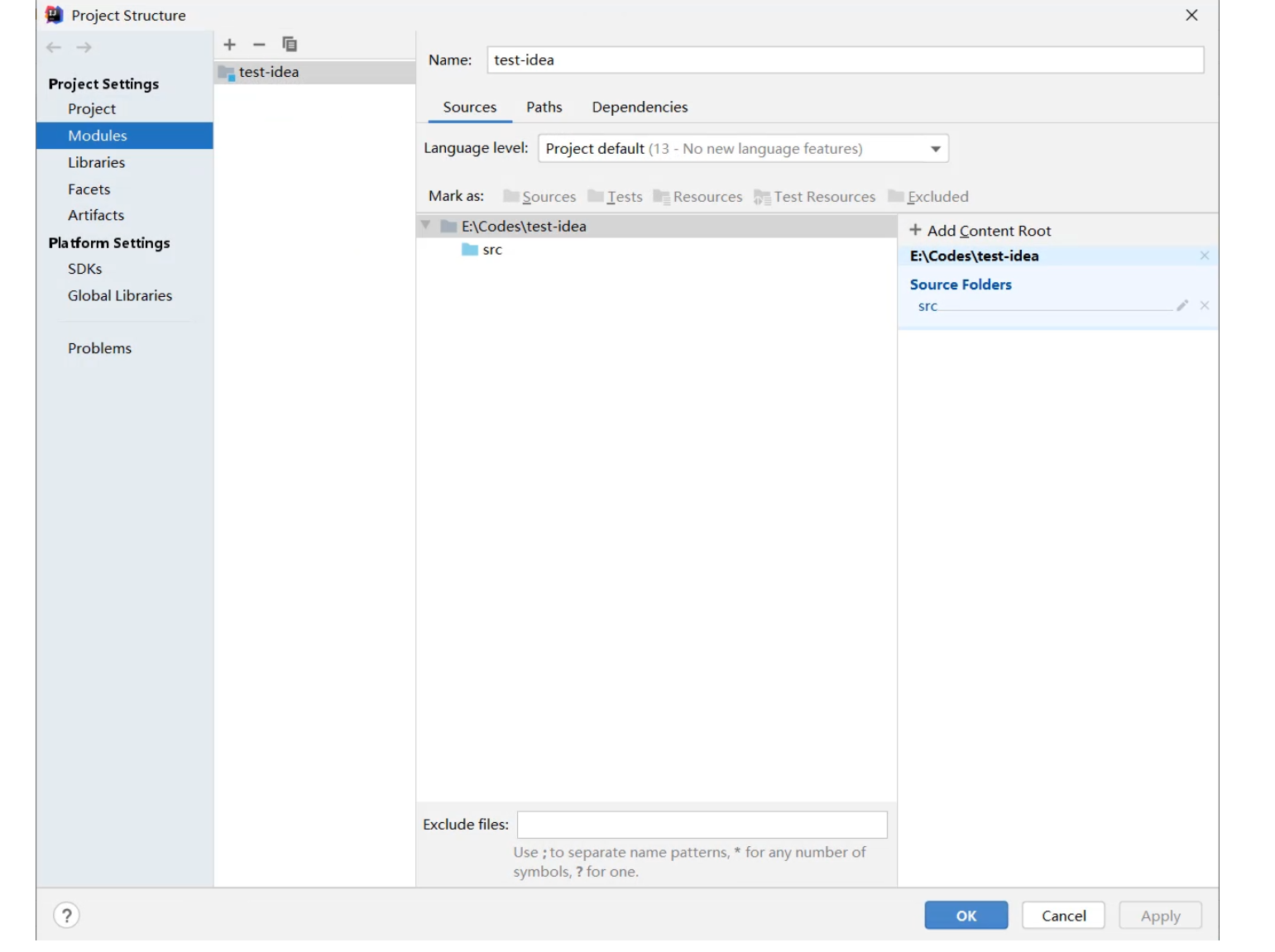
Task: Click the IntelliJ IDEA logo in title bar
Action: point(54,15)
